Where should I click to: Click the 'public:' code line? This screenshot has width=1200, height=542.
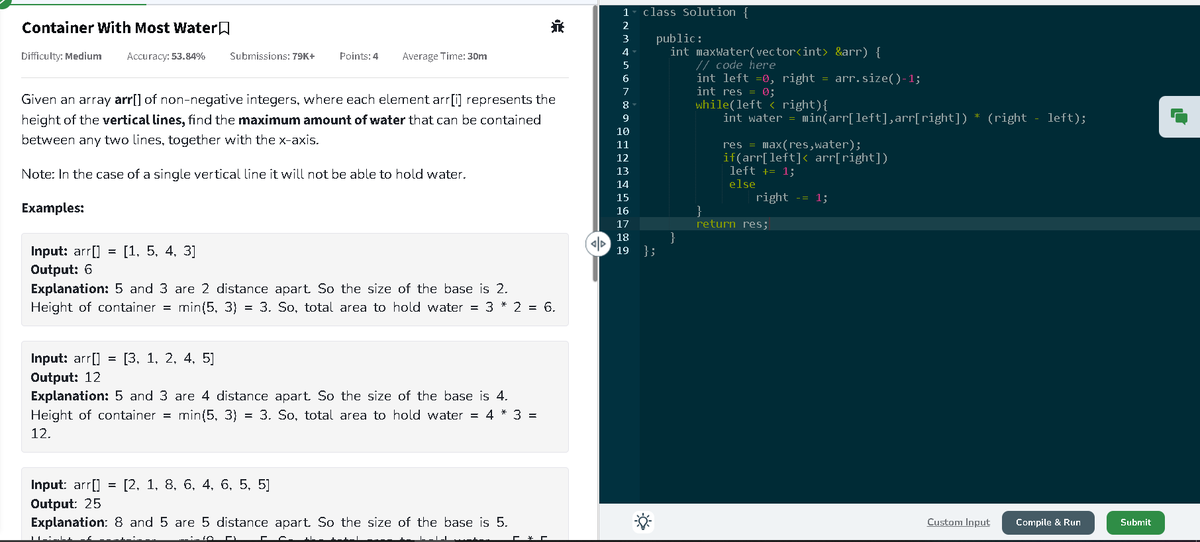tap(679, 38)
